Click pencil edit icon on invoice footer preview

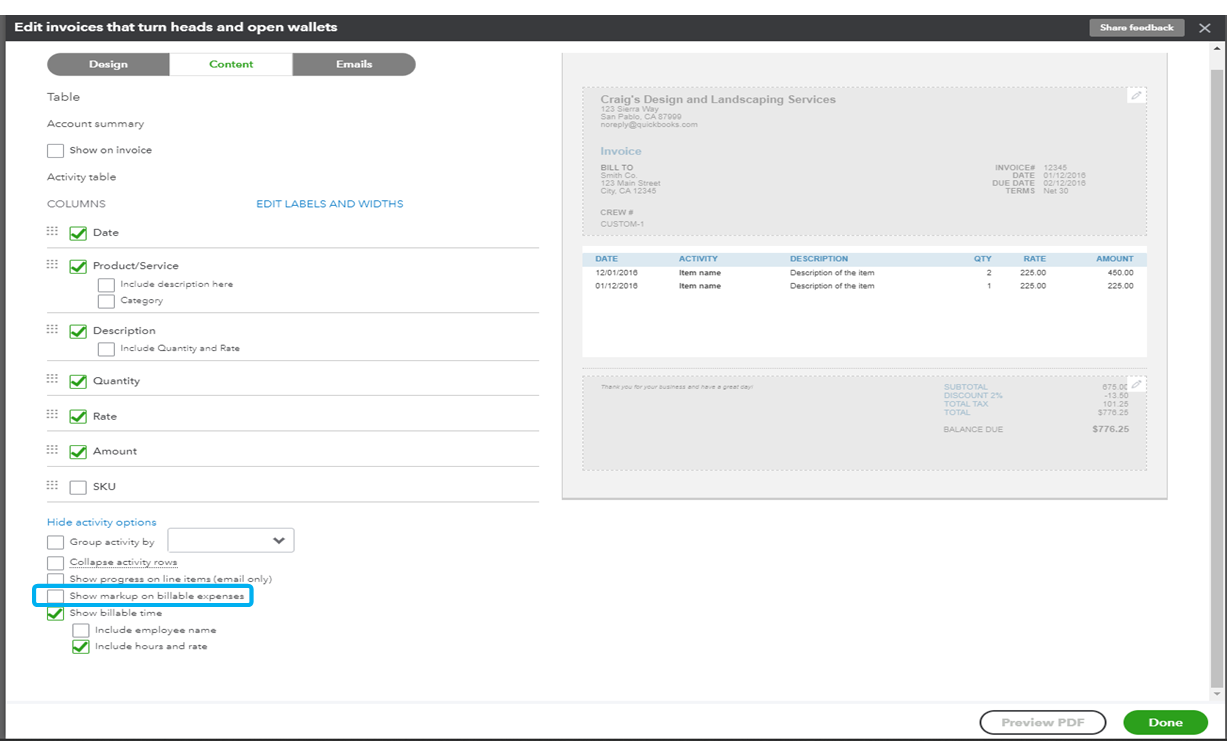[x=1136, y=385]
